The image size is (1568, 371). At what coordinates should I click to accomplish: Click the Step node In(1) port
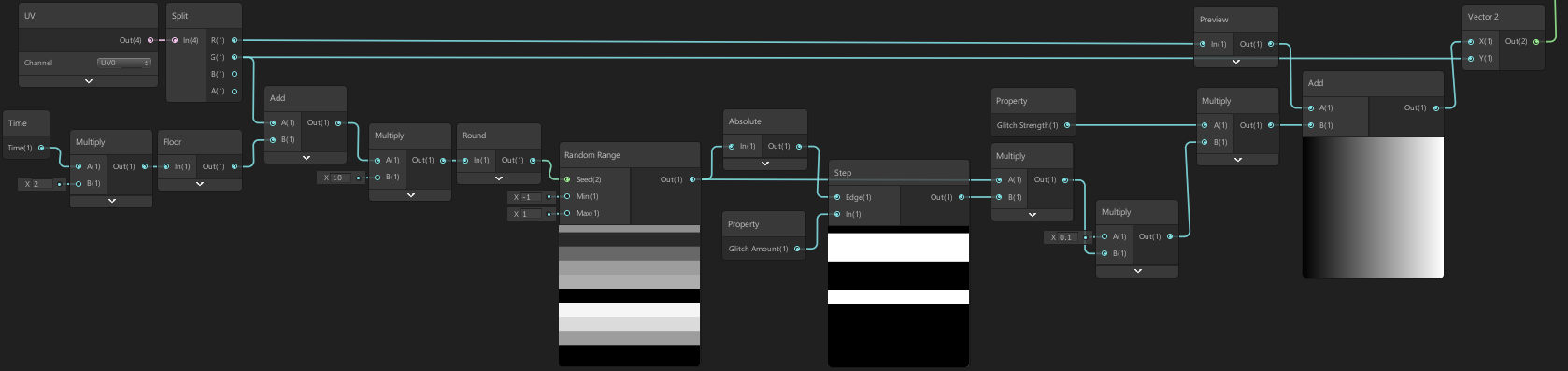[x=837, y=214]
